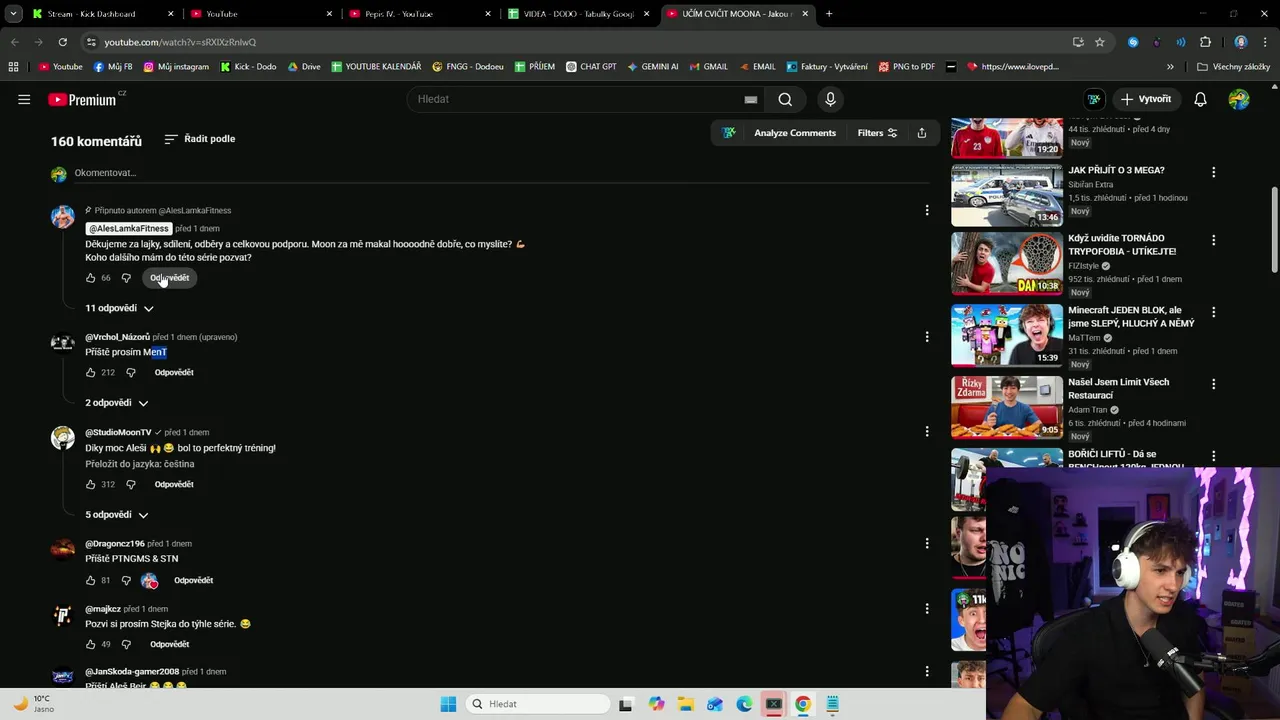The height and width of the screenshot is (720, 1280).
Task: Like the Dragoncz196 comment
Action: pos(91,580)
